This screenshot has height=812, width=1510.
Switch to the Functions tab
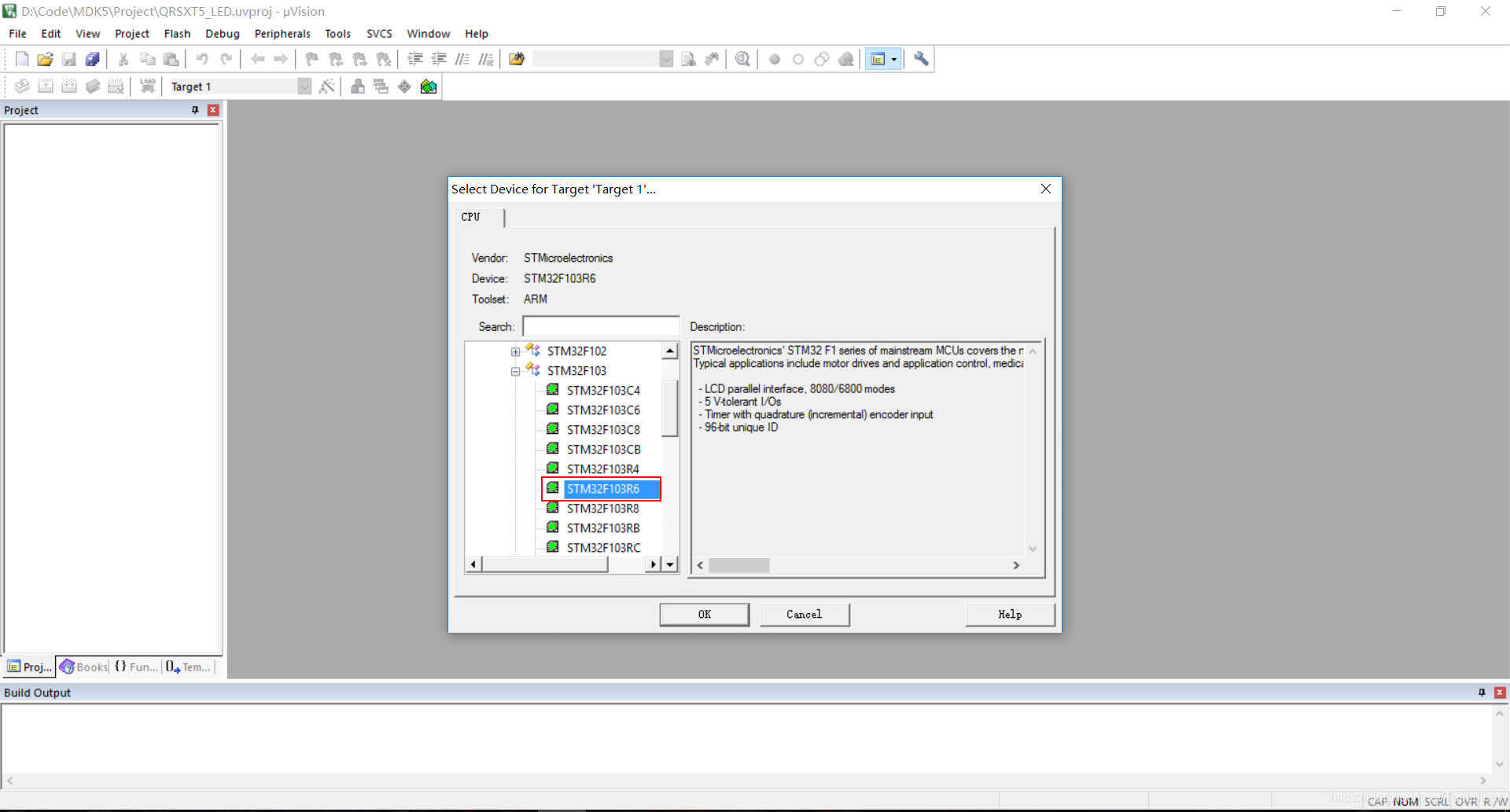coord(136,667)
